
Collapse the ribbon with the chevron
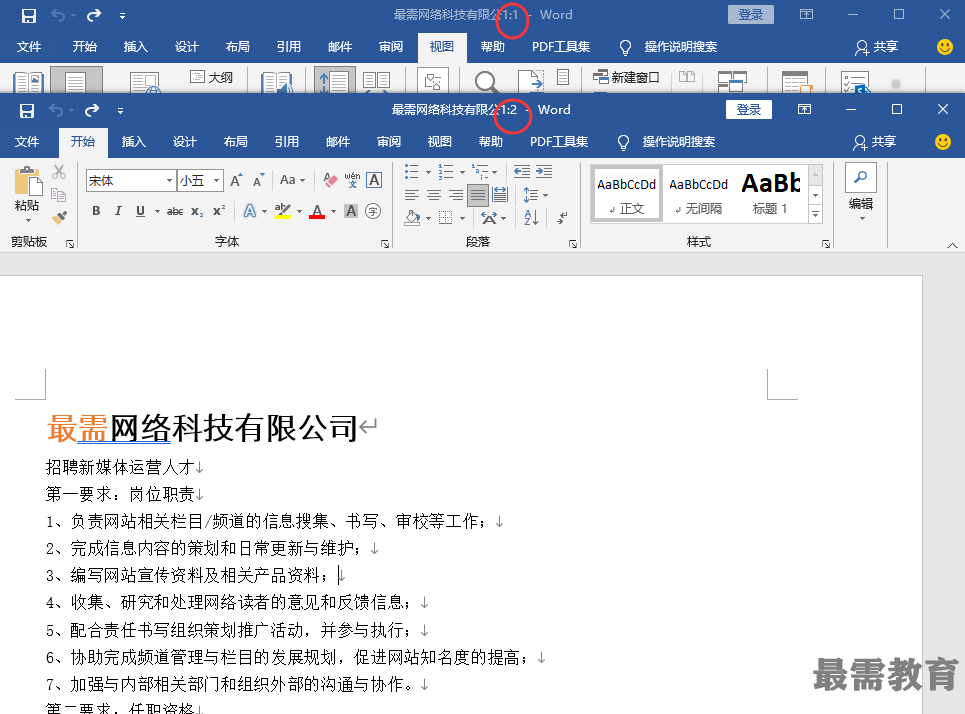click(x=953, y=245)
